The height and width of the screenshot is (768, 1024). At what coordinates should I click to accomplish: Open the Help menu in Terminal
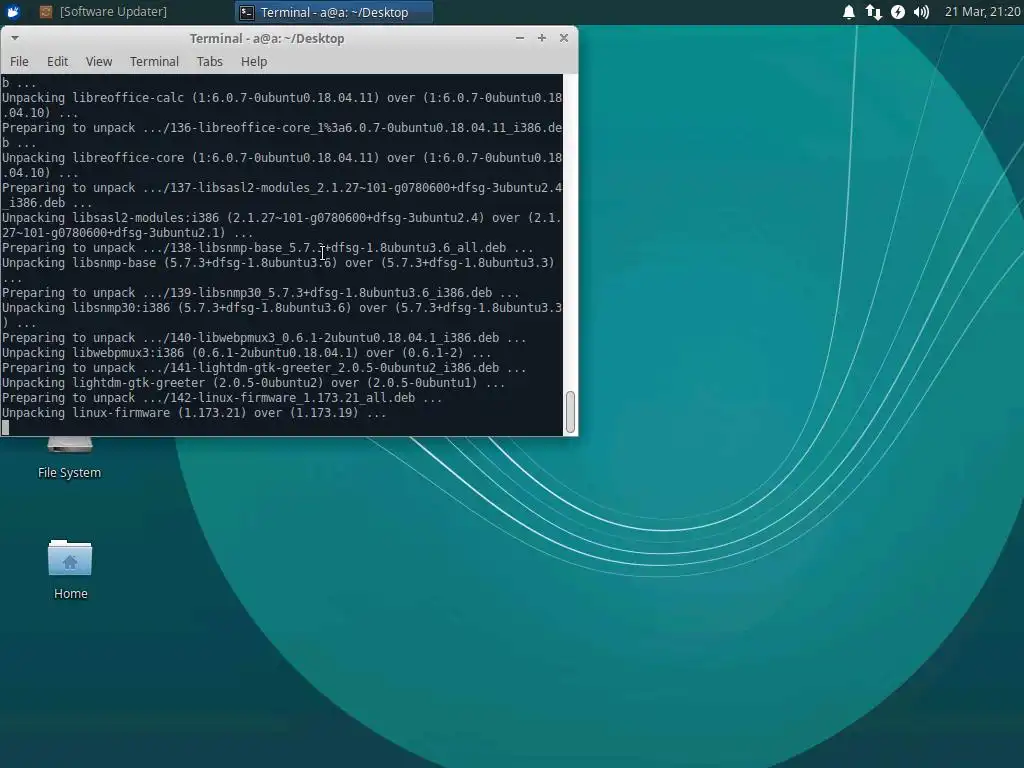[254, 61]
